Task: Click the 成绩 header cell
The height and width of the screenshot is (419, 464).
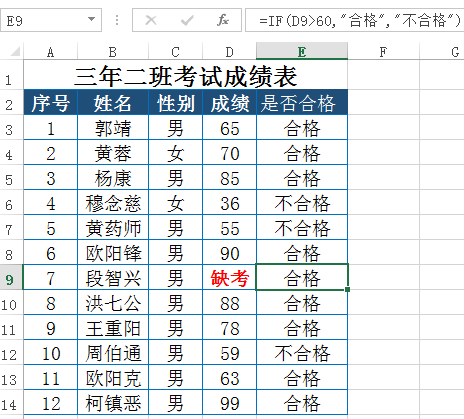Action: coord(229,102)
